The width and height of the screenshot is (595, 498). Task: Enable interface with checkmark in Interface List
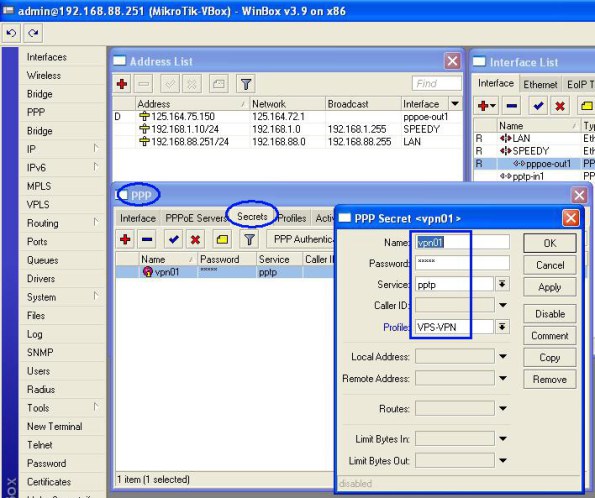pyautogui.click(x=538, y=106)
